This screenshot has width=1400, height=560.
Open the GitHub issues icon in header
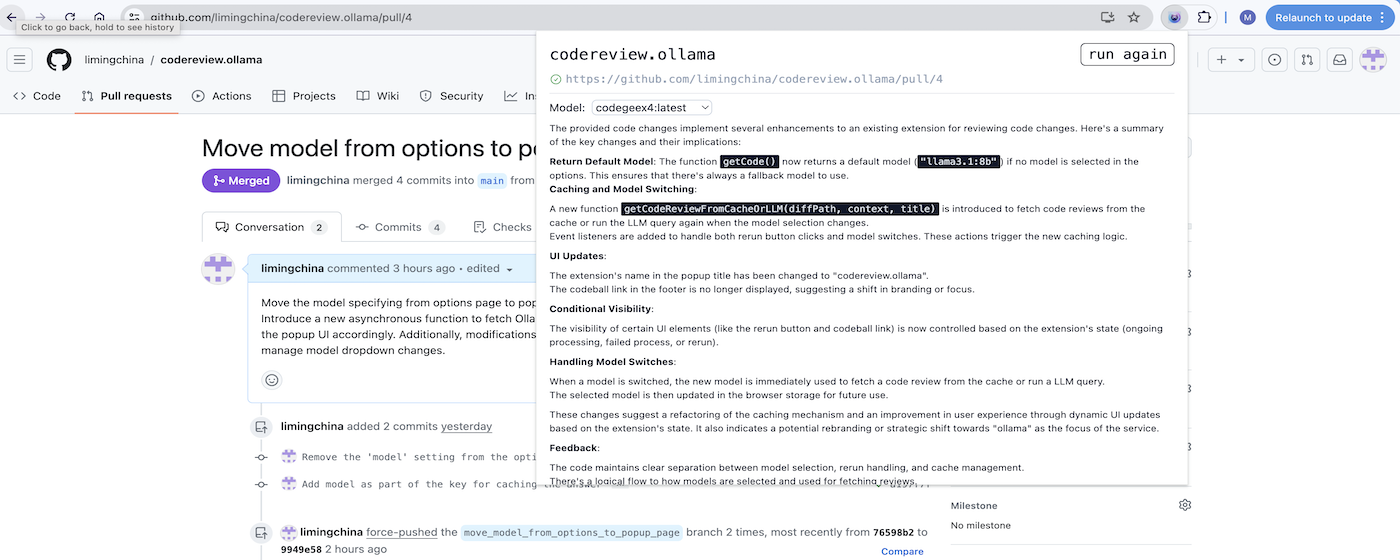point(1275,60)
